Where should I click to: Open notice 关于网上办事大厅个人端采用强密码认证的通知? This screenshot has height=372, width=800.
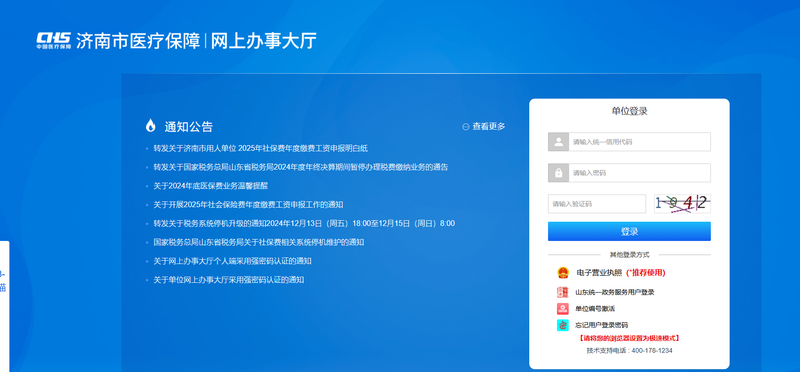click(233, 261)
